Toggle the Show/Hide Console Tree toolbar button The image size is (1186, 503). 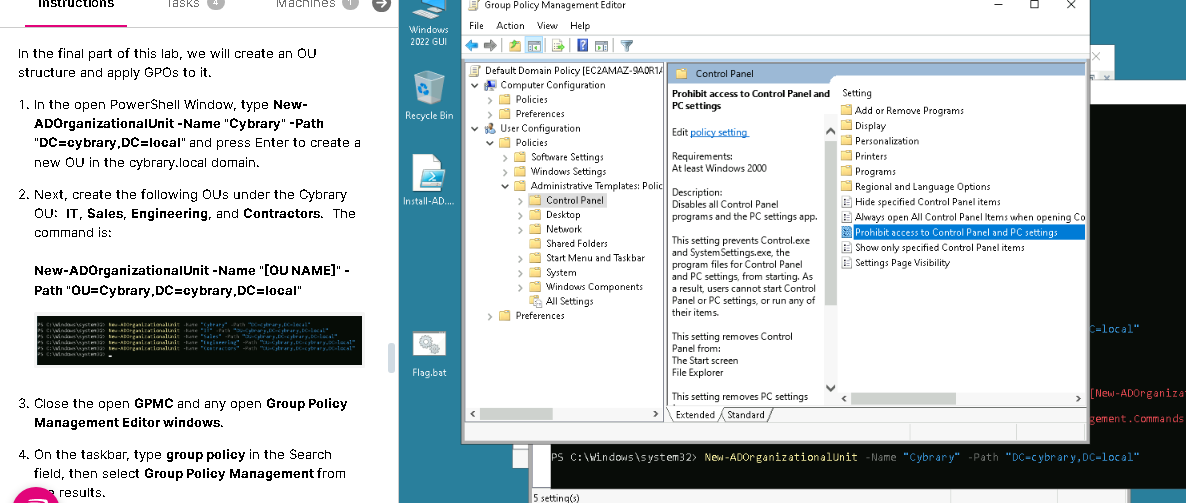pyautogui.click(x=534, y=45)
